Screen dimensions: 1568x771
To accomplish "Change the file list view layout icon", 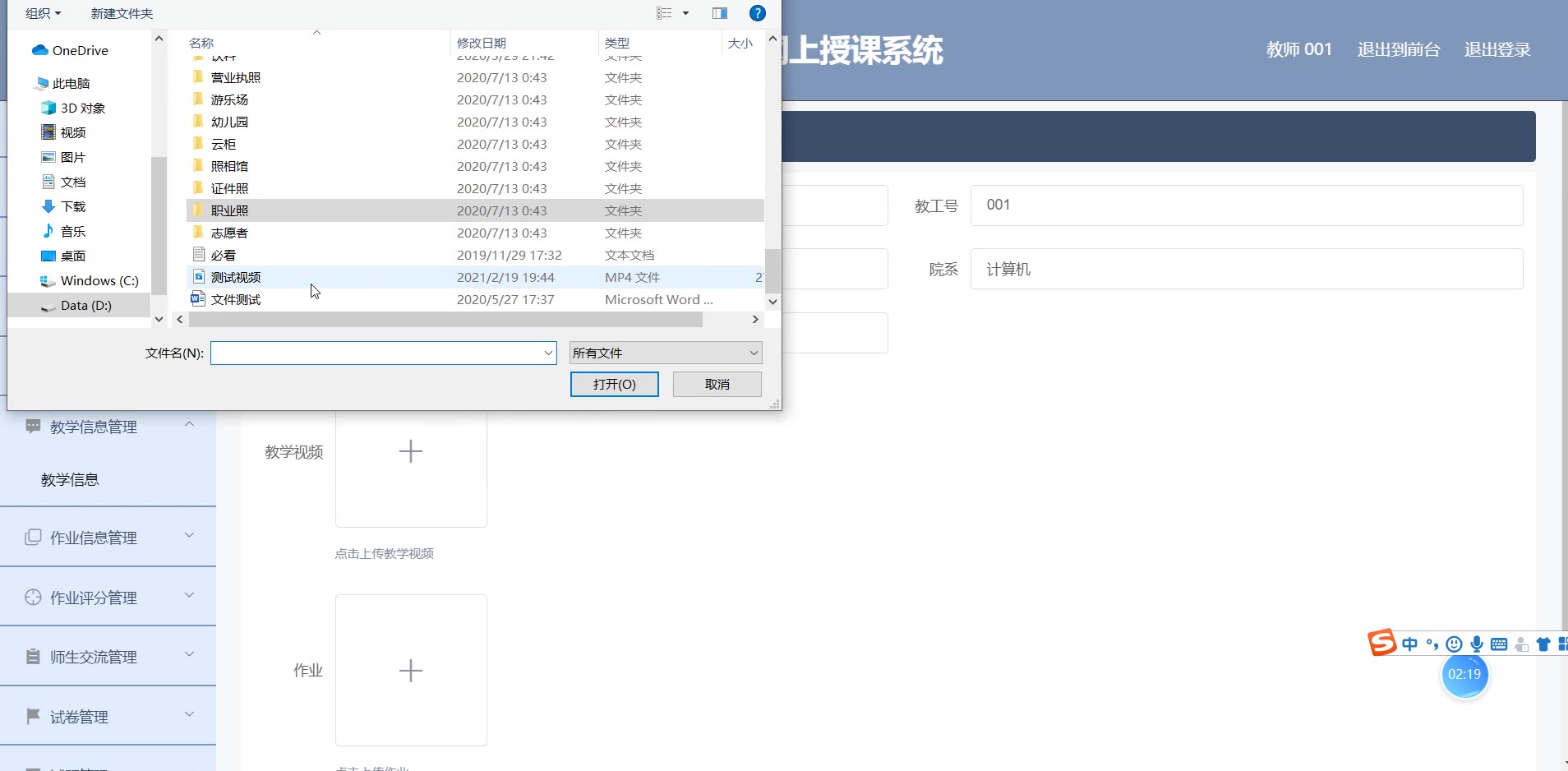I will 664,13.
